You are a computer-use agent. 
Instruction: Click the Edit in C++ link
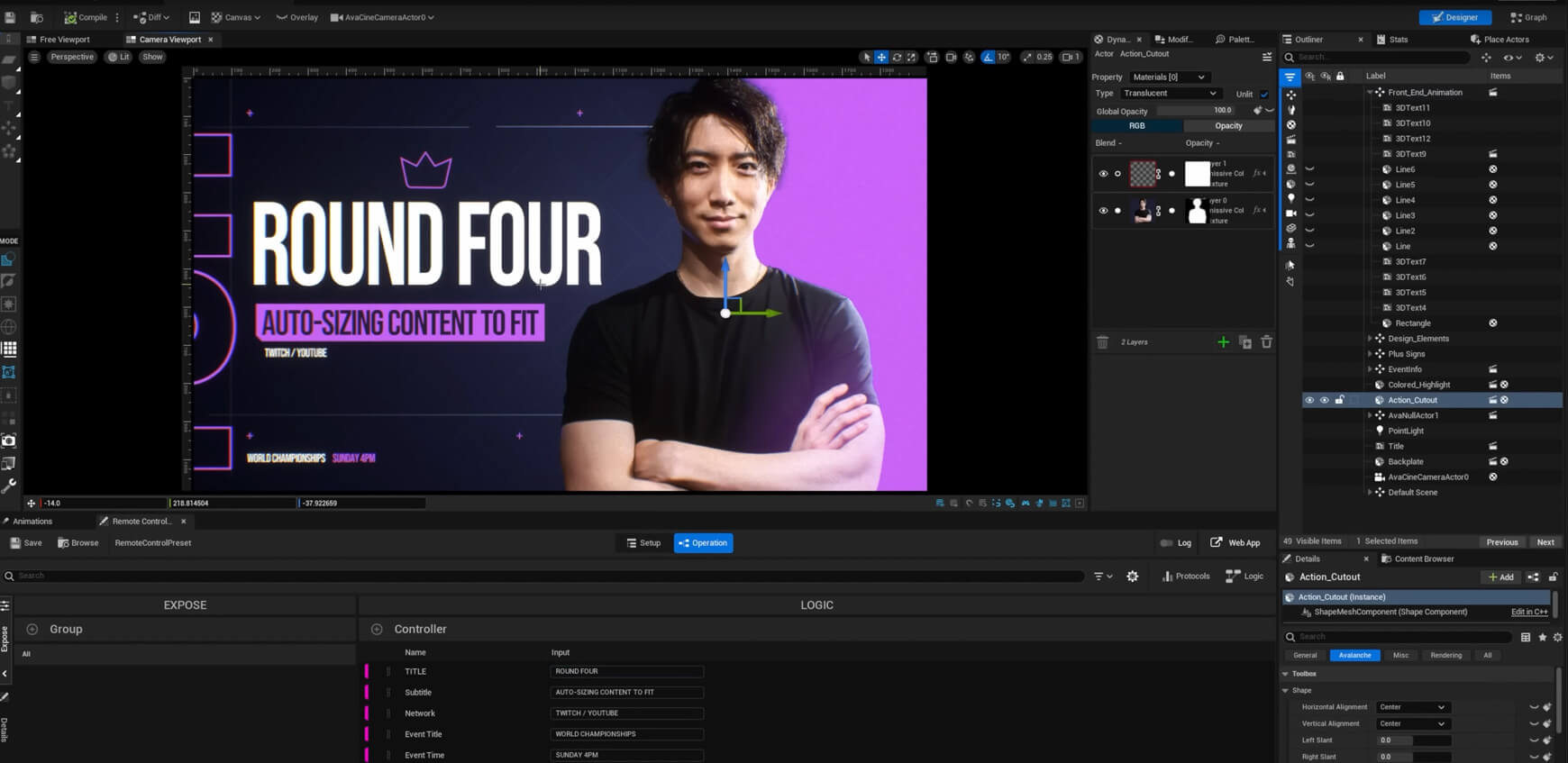(x=1529, y=613)
